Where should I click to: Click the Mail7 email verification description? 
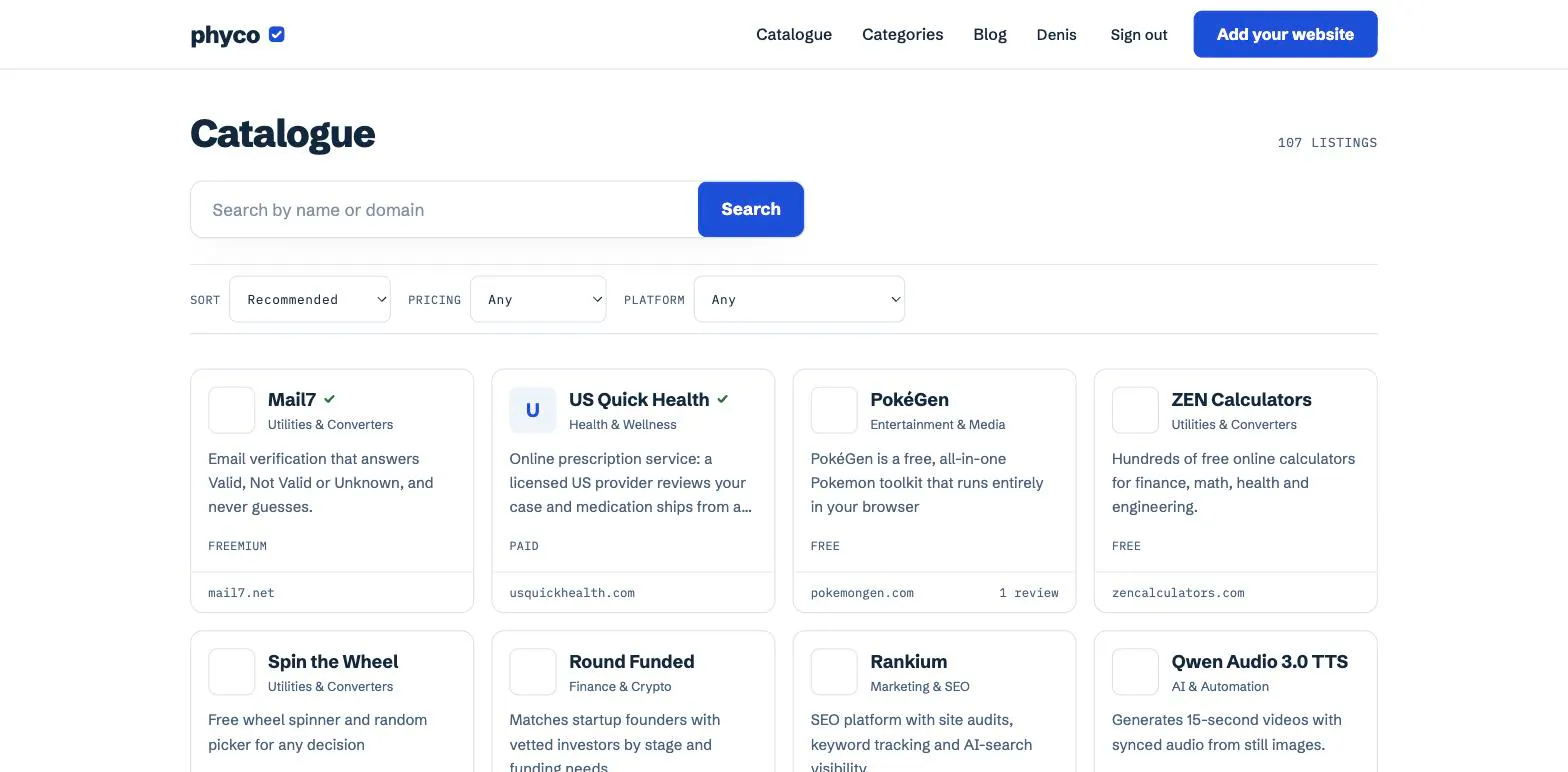click(x=321, y=483)
